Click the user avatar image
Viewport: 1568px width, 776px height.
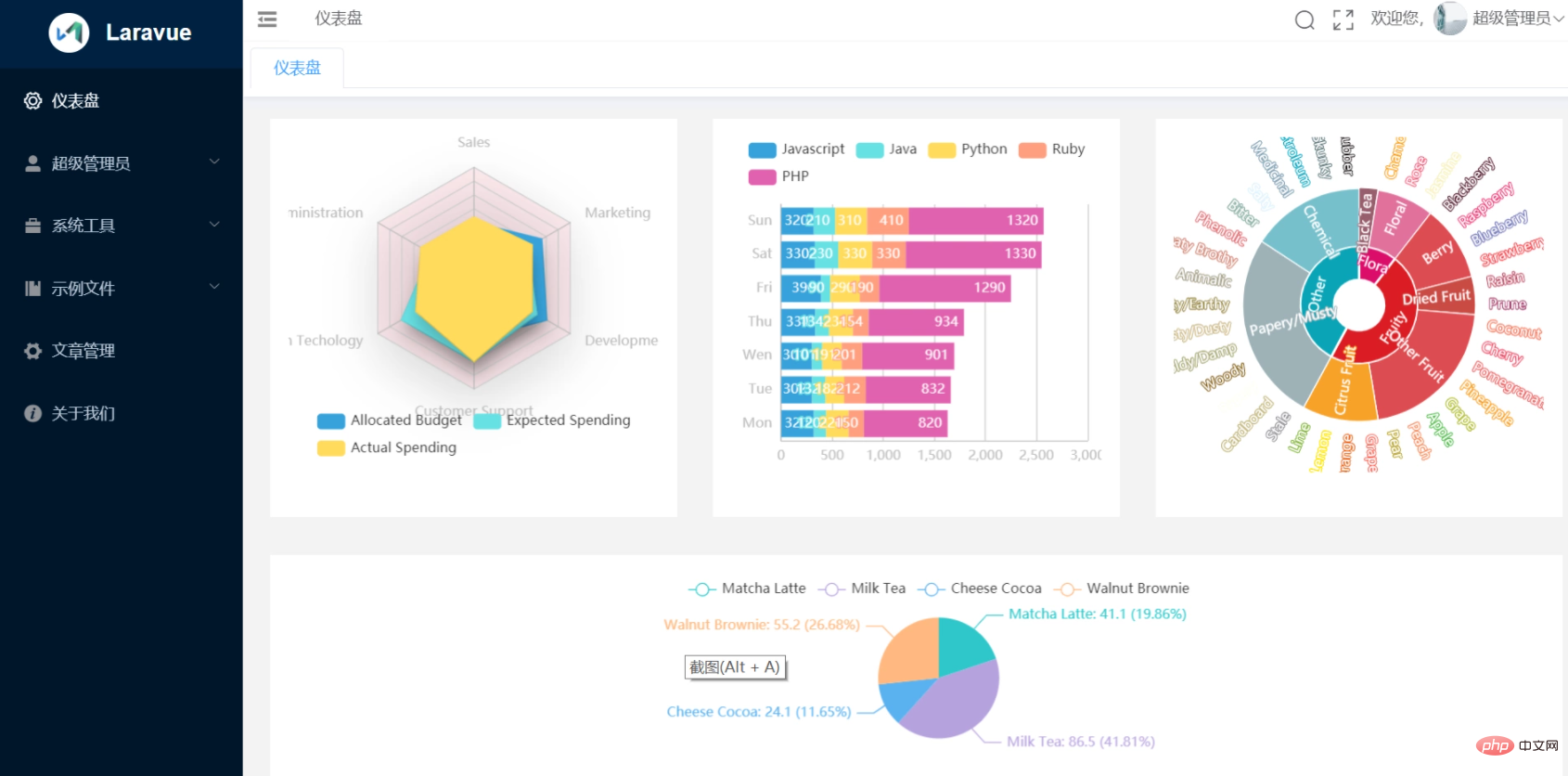point(1449,19)
